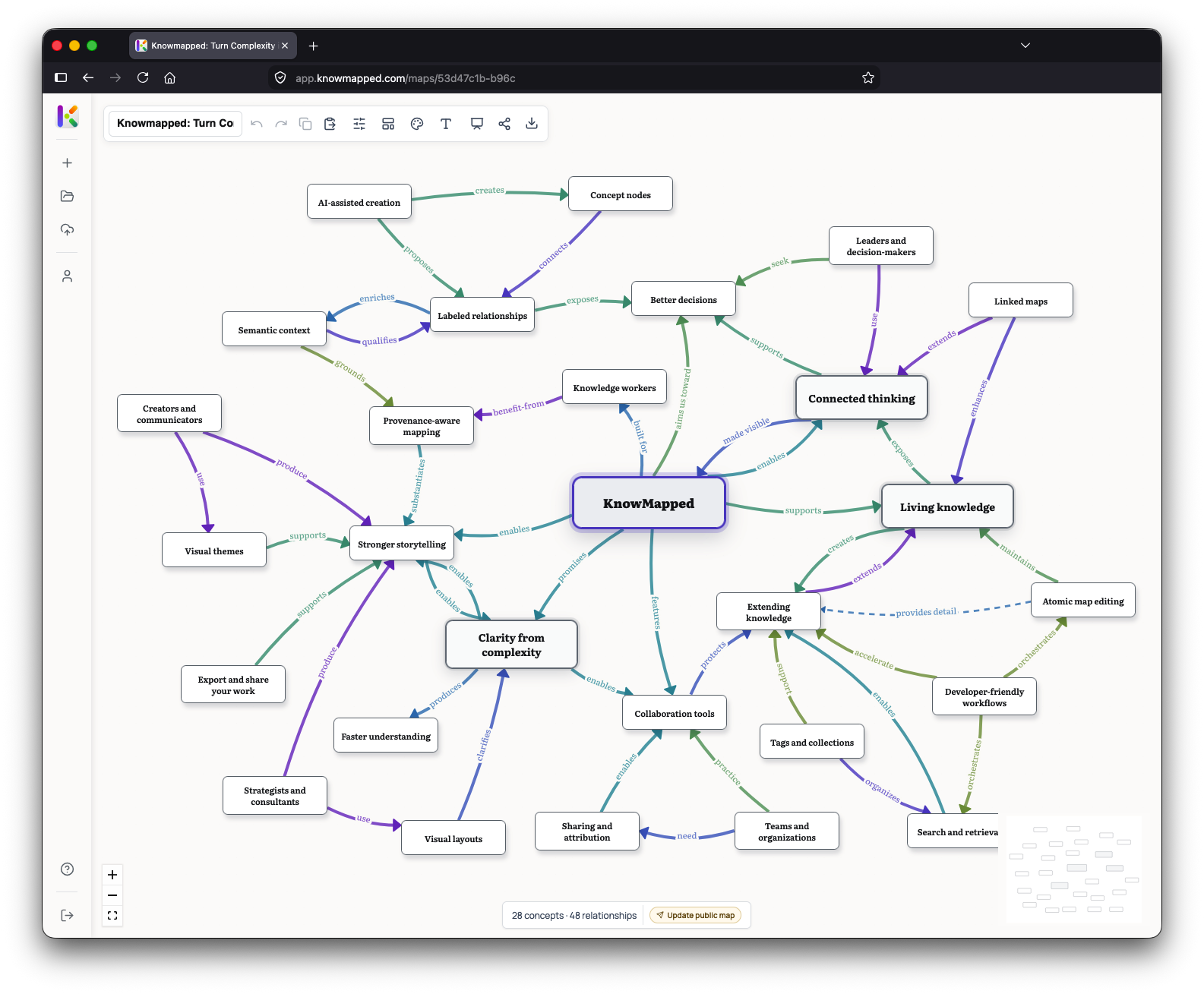Select the Strategists and consultants node
Viewport: 1204px width, 994px height.
pyautogui.click(x=275, y=796)
